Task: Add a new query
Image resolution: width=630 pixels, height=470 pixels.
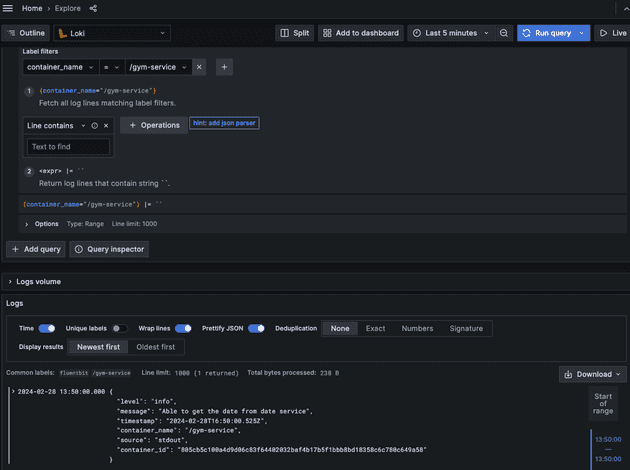Action: [x=36, y=249]
